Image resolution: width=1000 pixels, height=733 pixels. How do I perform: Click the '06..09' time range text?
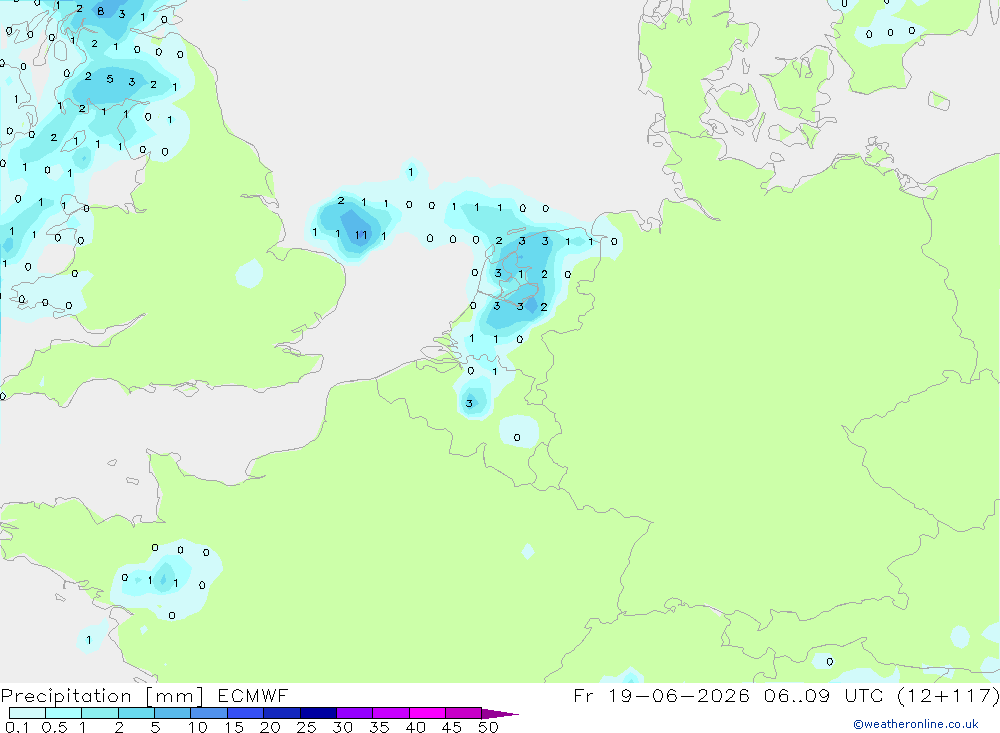click(797, 695)
